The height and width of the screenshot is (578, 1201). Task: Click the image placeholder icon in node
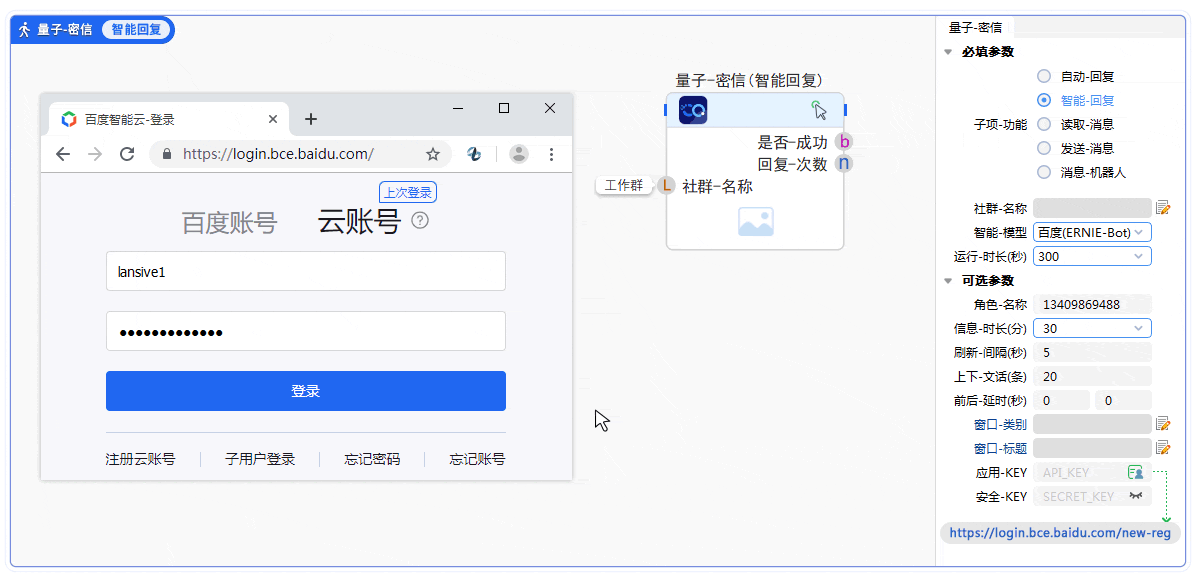pyautogui.click(x=756, y=221)
